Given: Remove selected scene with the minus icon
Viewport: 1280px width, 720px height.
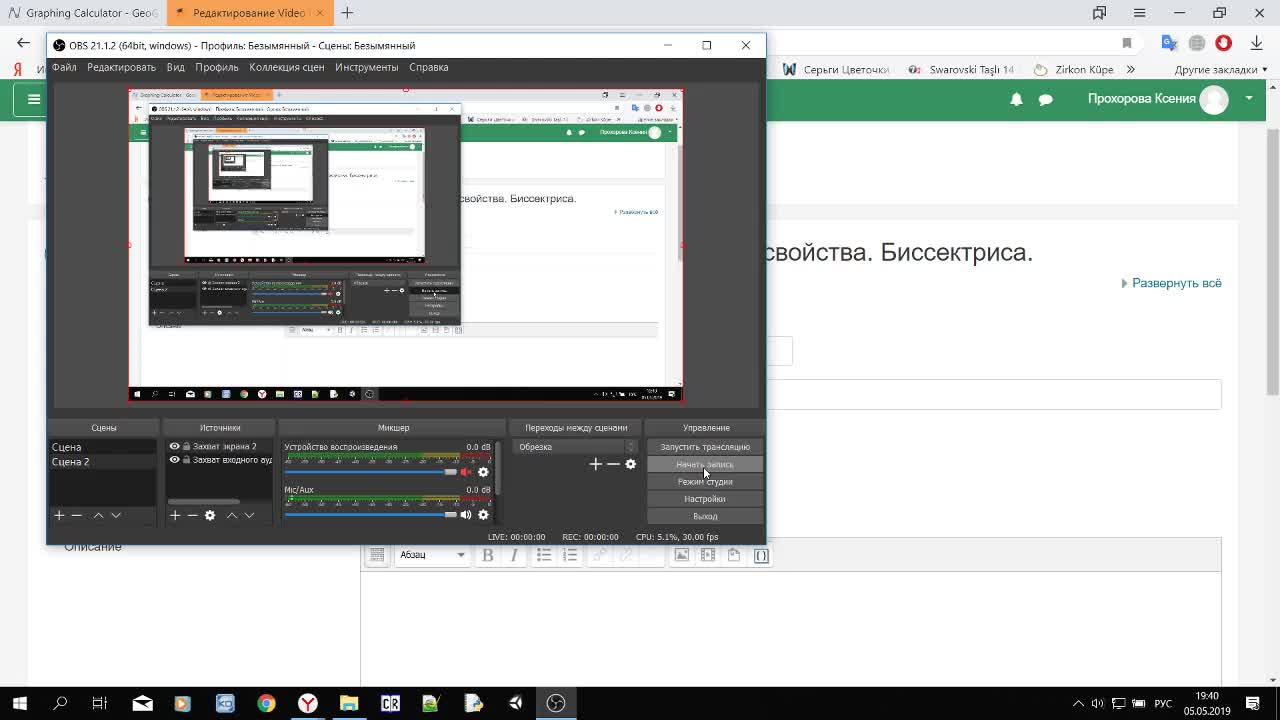Looking at the screenshot, I should tap(76, 515).
